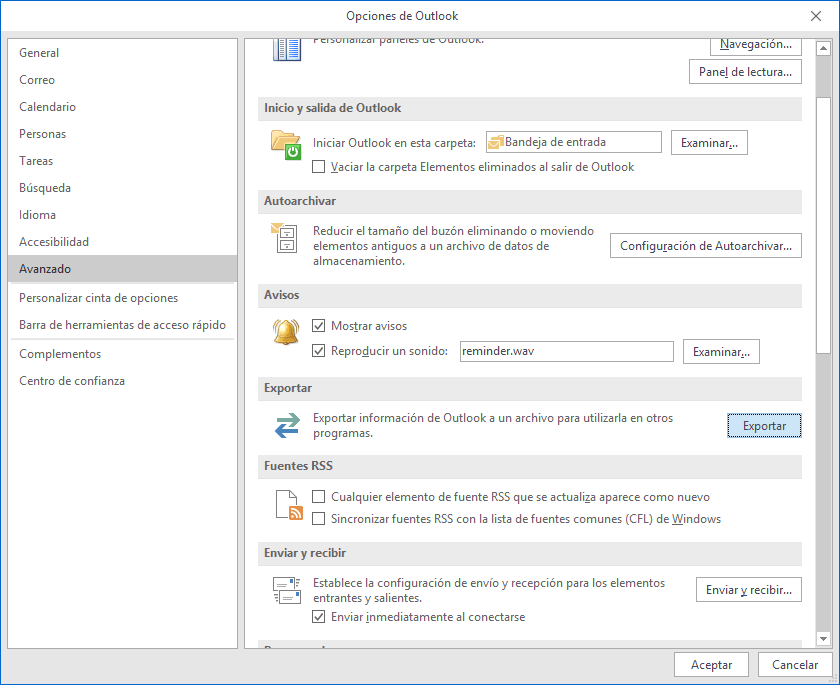Screen dimensions: 840x685
Task: Open the Accesibilidad options category
Action: [123, 242]
